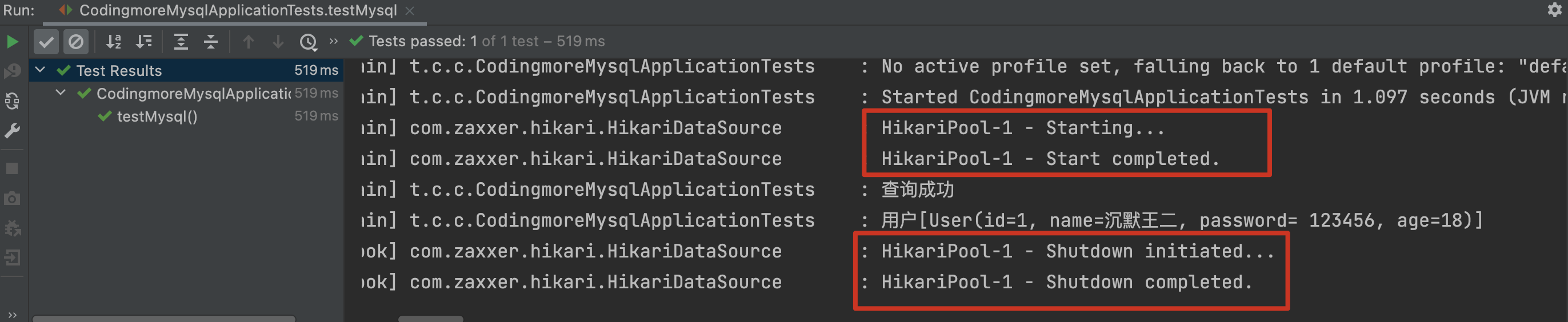Collapse the CodingmoreMysqlApplicationTests tree node

pos(61,93)
